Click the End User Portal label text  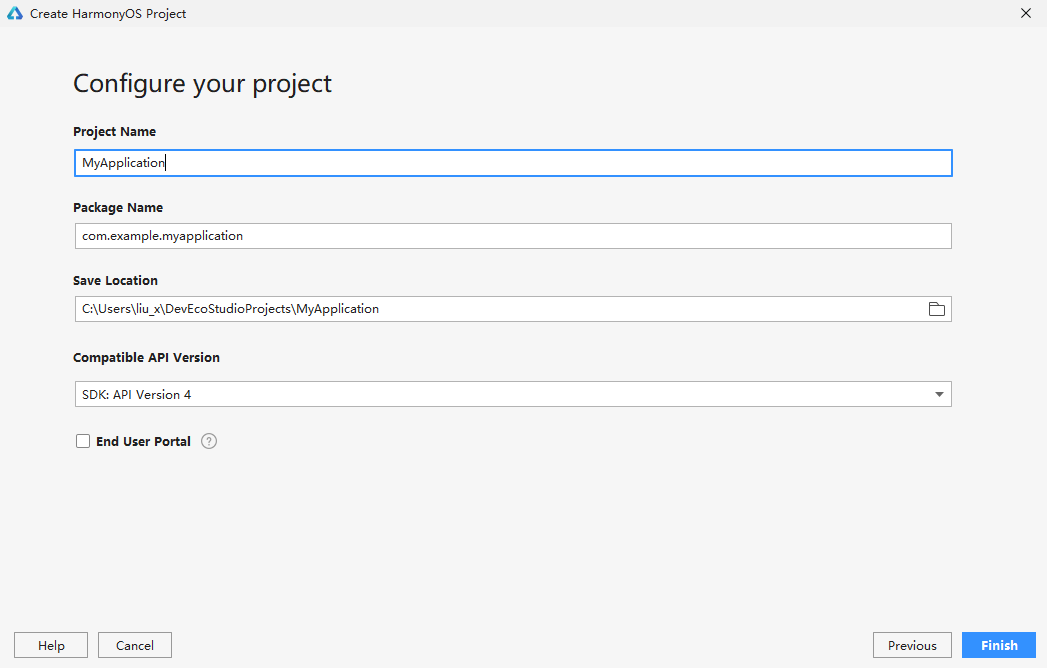tap(143, 441)
